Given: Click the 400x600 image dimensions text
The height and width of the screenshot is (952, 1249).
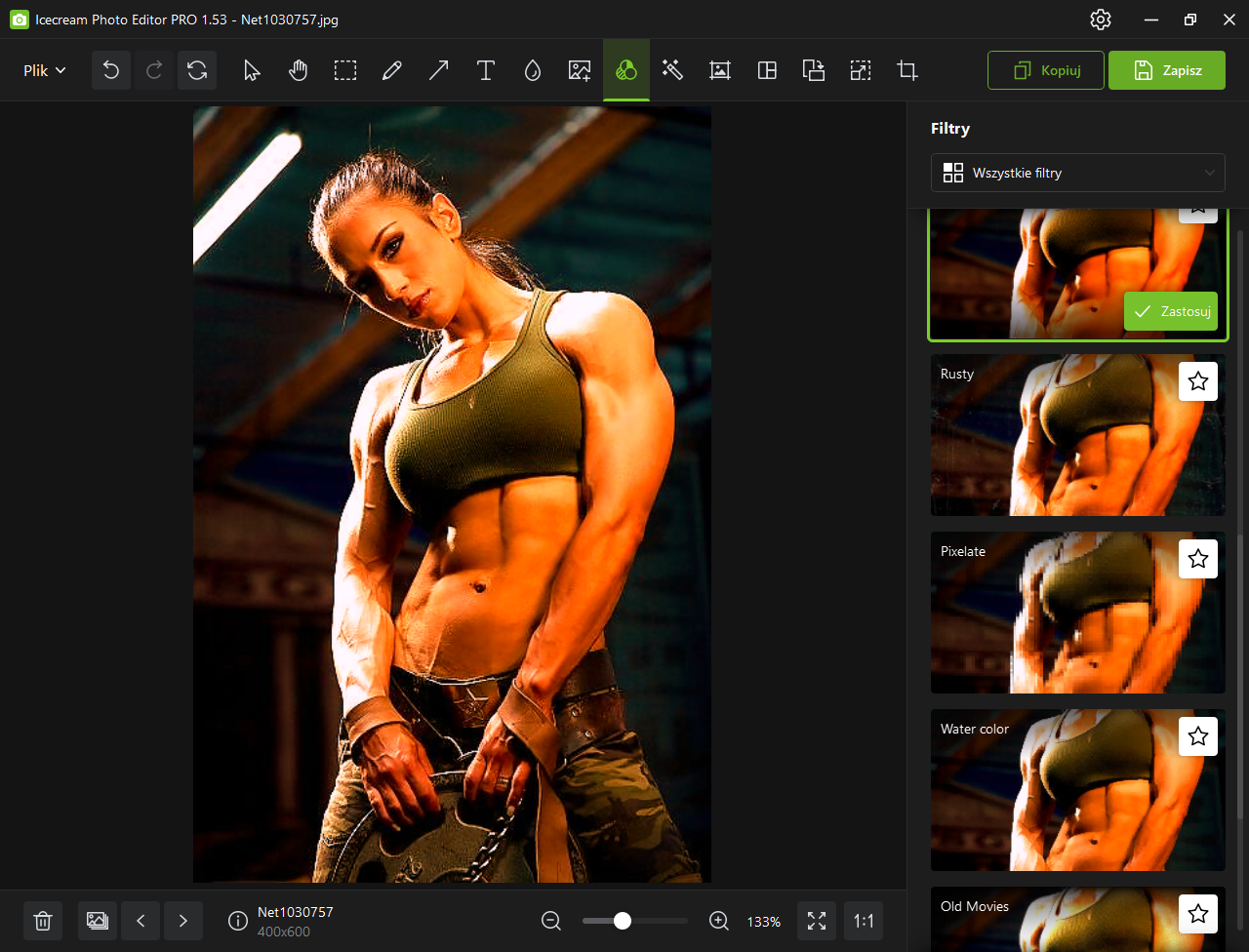Looking at the screenshot, I should click(x=284, y=932).
